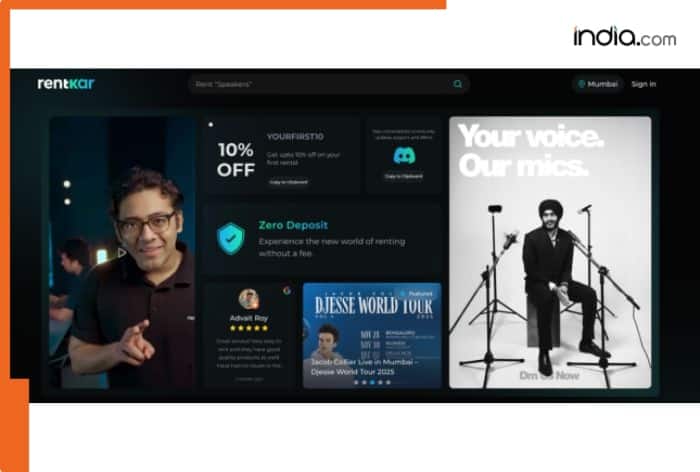Focus the Rent "Speakers" search field
Image resolution: width=700 pixels, height=472 pixels.
click(x=329, y=84)
